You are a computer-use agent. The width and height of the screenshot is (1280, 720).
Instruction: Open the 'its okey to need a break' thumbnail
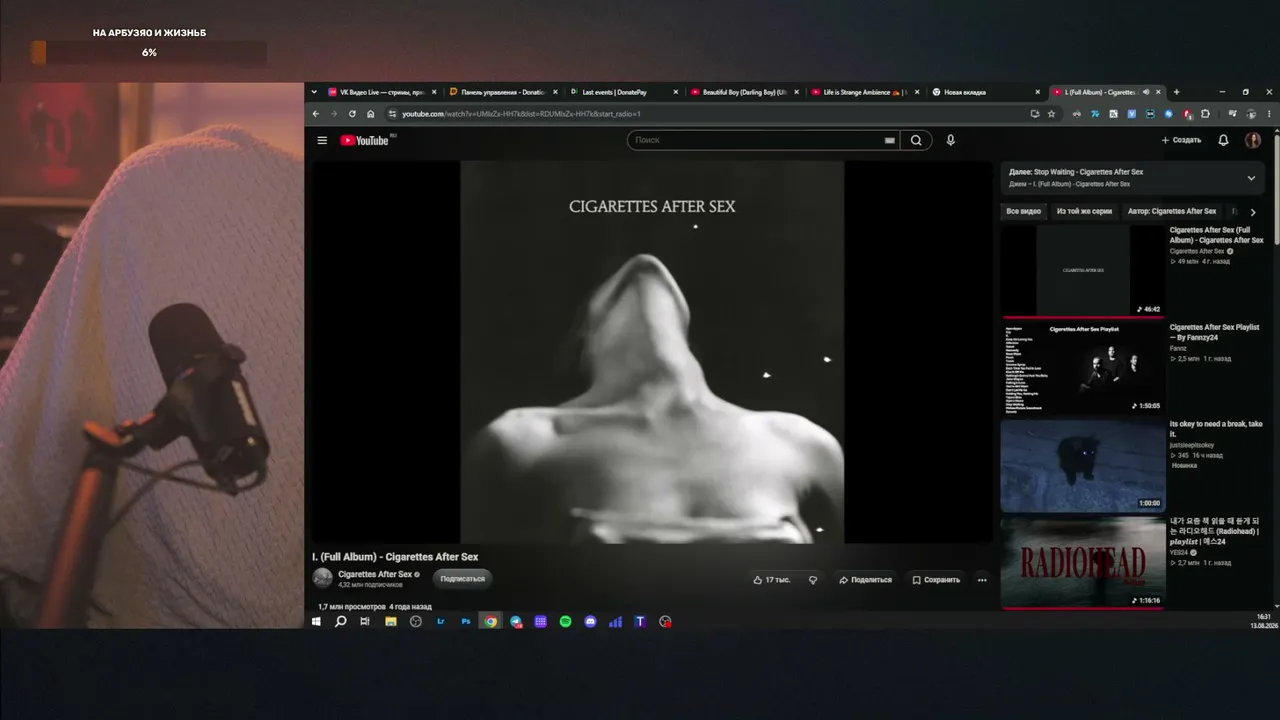(1083, 465)
